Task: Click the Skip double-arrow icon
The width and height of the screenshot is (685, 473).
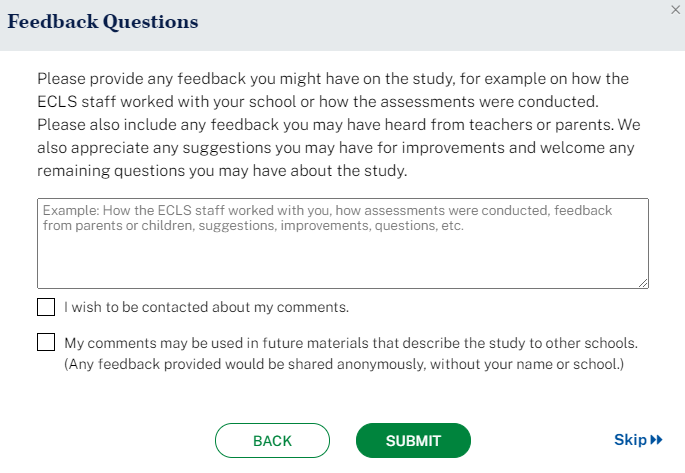Action: click(657, 440)
